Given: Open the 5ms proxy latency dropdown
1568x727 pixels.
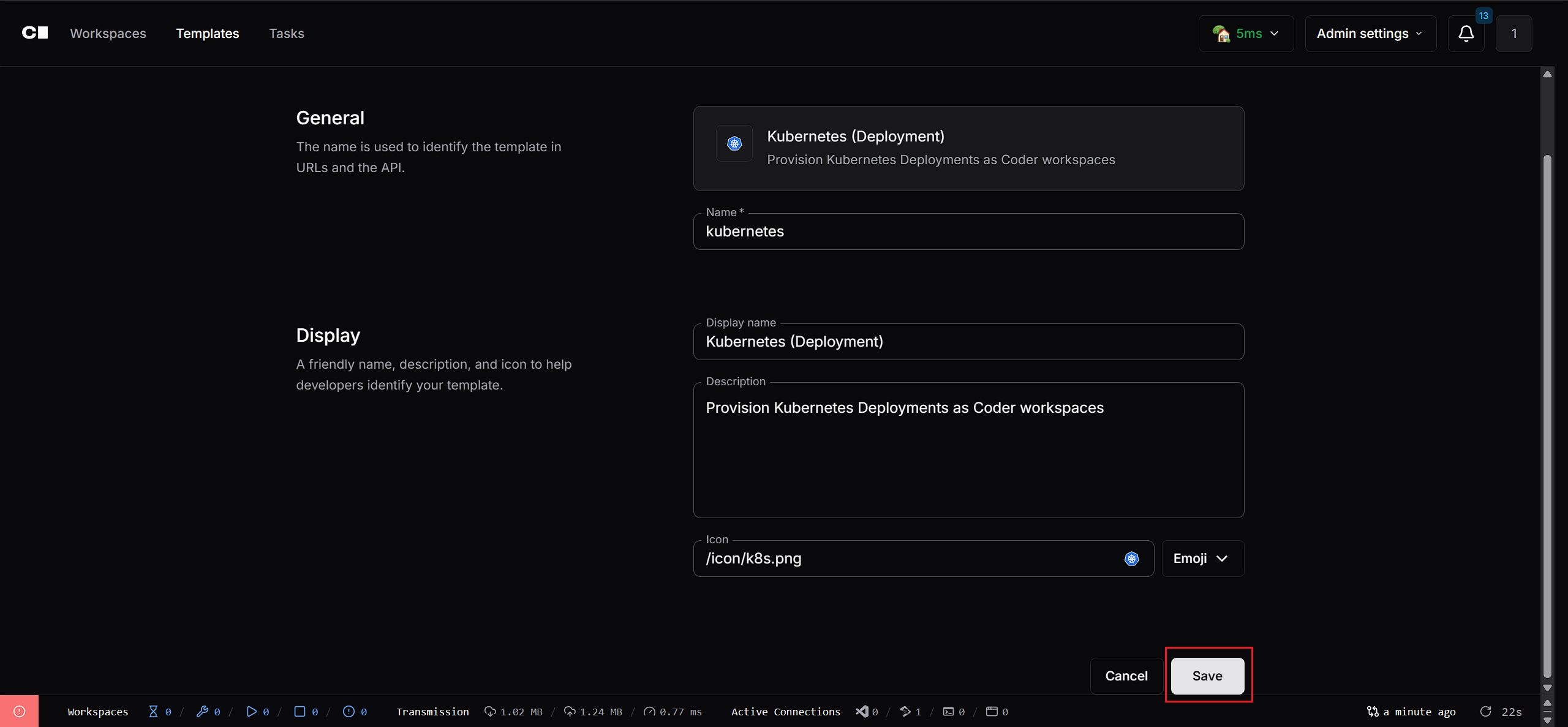Looking at the screenshot, I should tap(1246, 34).
